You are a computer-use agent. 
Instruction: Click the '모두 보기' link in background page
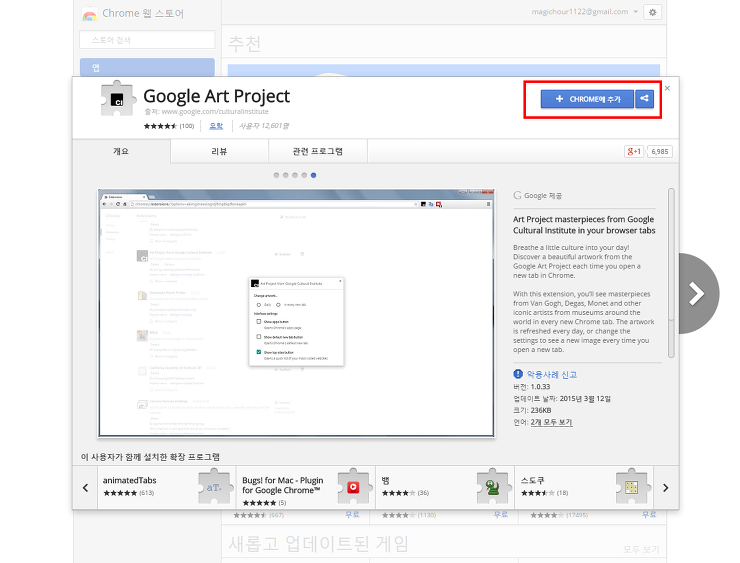(x=641, y=549)
